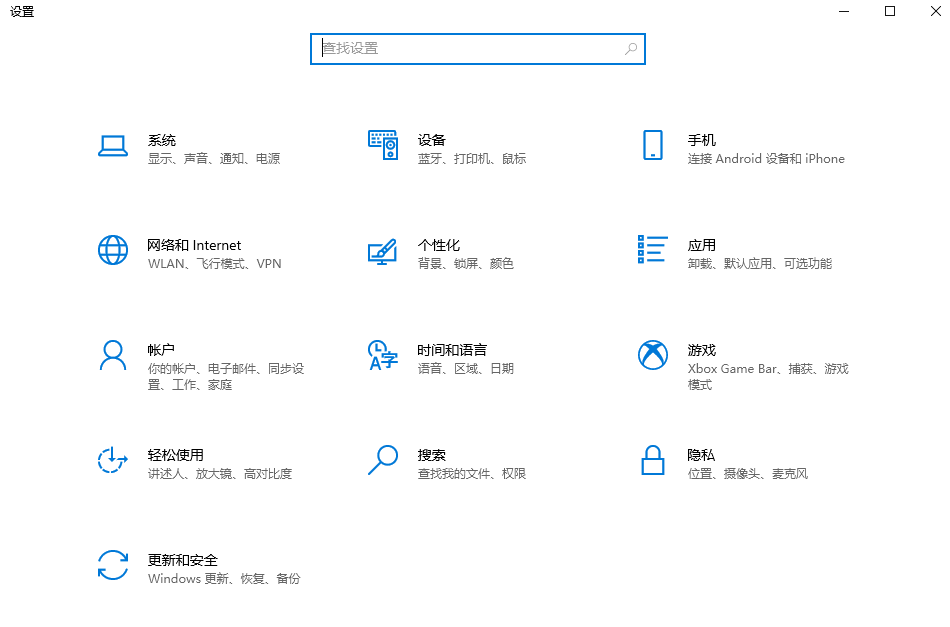Click the 设置 label in the title bar
Viewport: 950px width, 627px height.
tap(21, 12)
